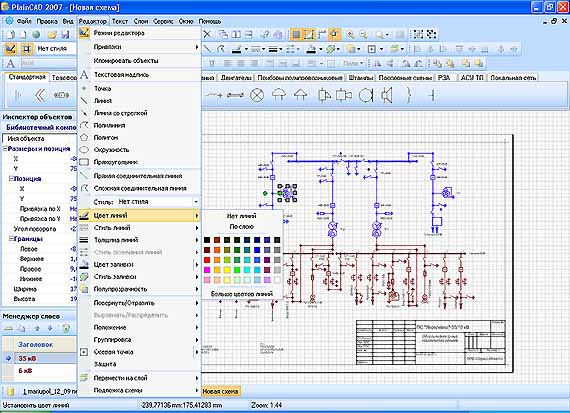This screenshot has height=413, width=570.
Task: Switch to the РЗА library tab
Action: (444, 77)
